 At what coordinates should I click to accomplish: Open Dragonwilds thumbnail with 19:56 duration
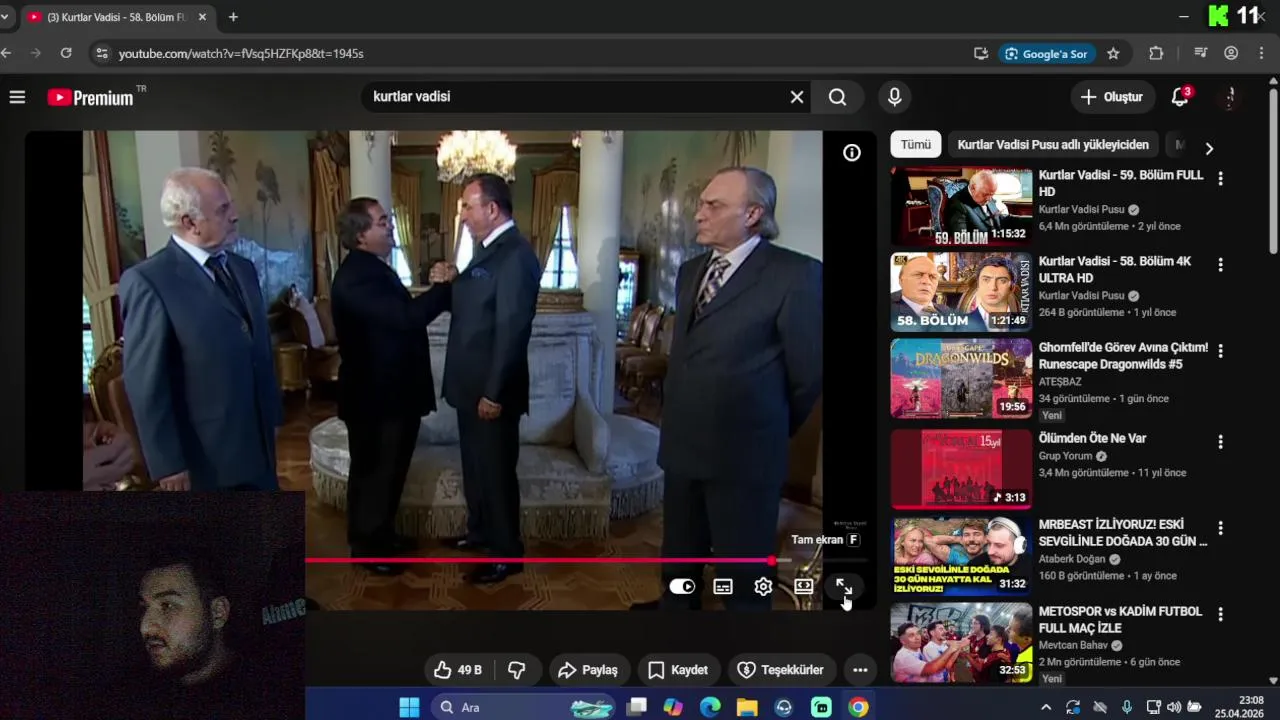click(x=961, y=378)
